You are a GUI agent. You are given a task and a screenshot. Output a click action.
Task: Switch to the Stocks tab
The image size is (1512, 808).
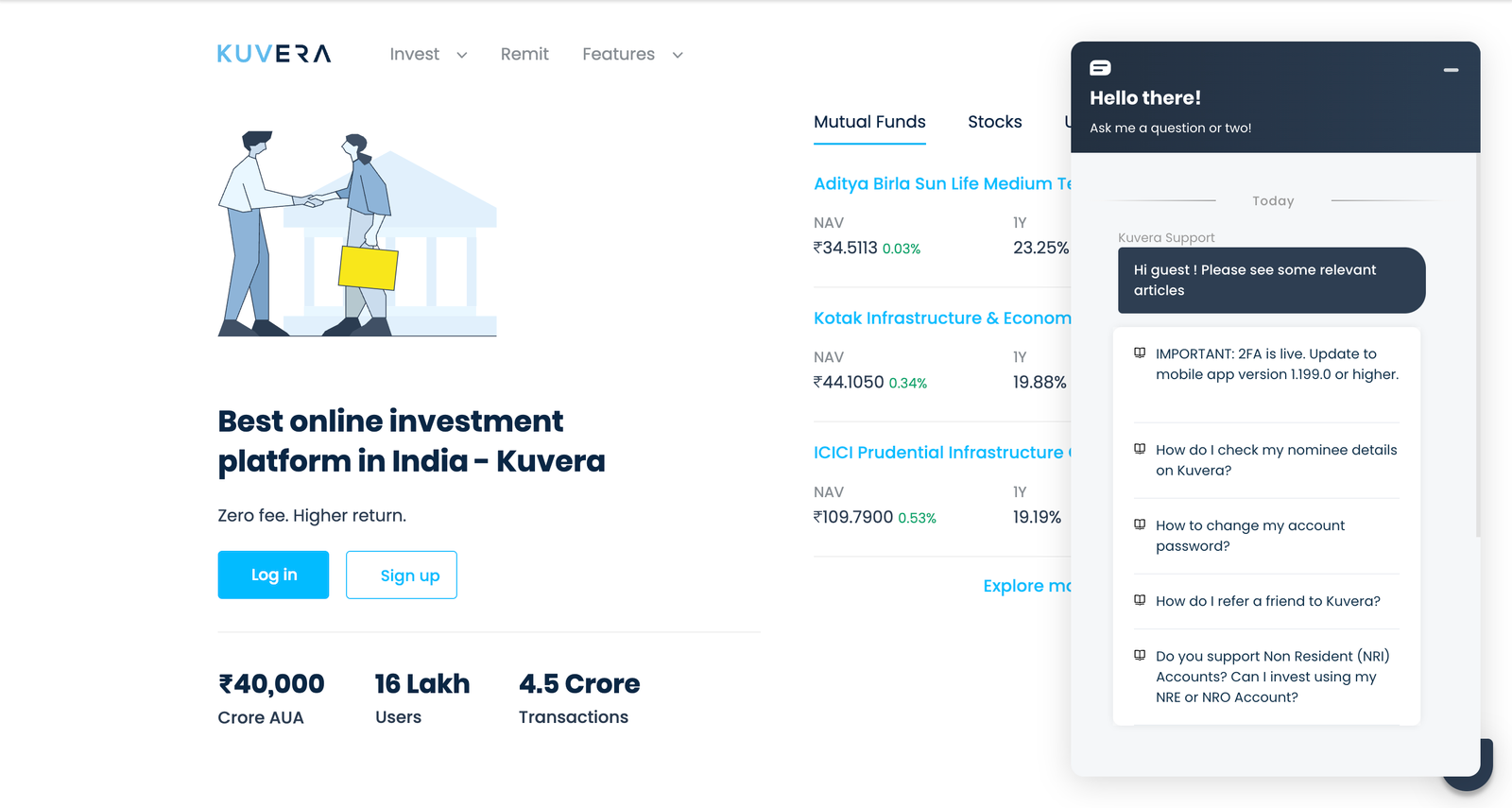click(x=994, y=122)
